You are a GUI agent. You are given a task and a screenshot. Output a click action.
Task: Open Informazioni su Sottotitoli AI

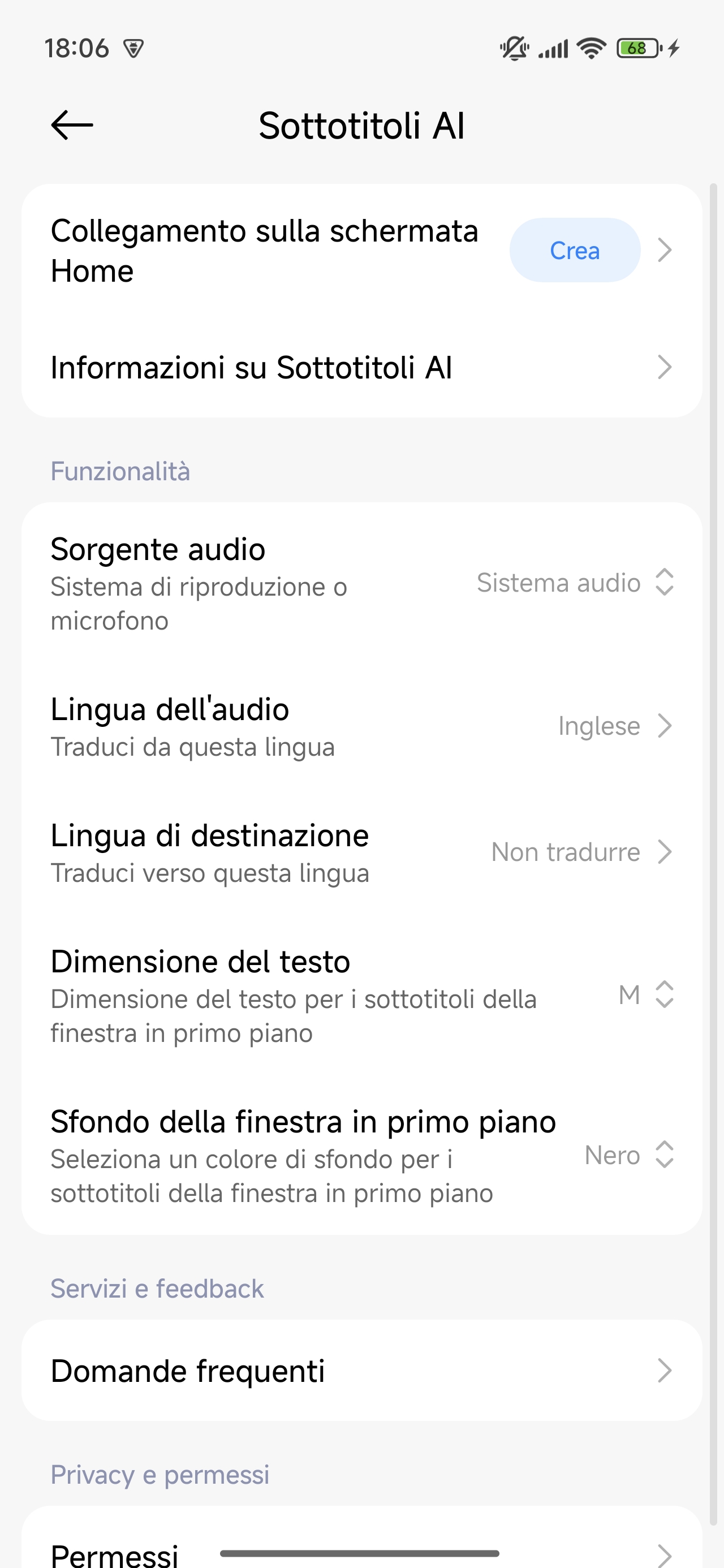251,368
